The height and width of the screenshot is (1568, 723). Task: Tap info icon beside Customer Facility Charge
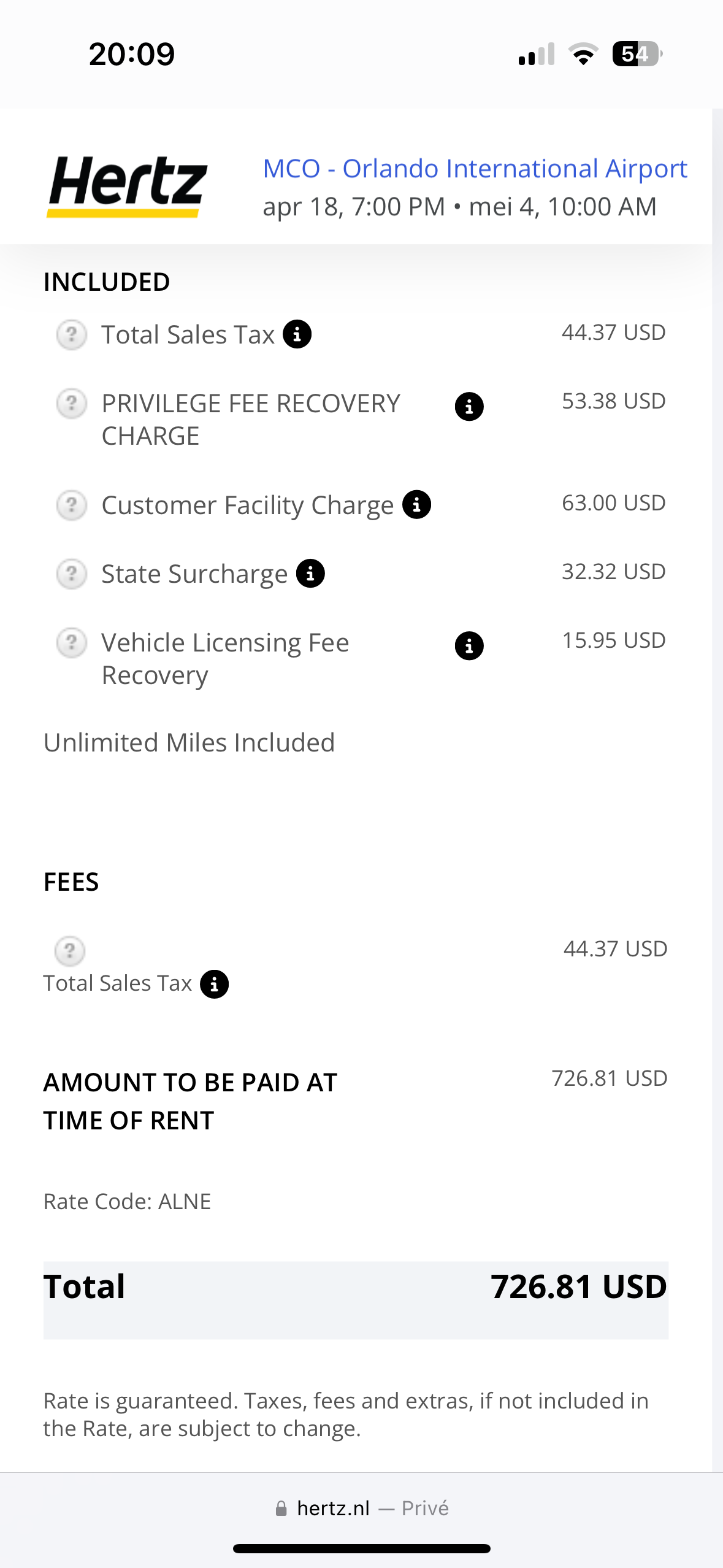[417, 505]
